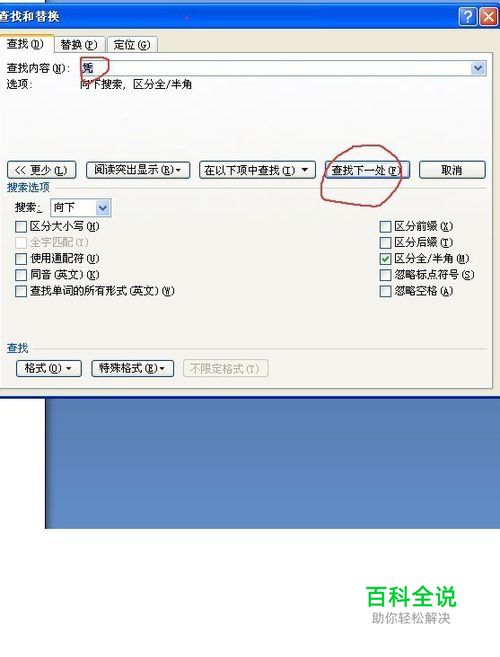
Task: Tick the 忽略空格 checkbox
Action: pyautogui.click(x=385, y=291)
